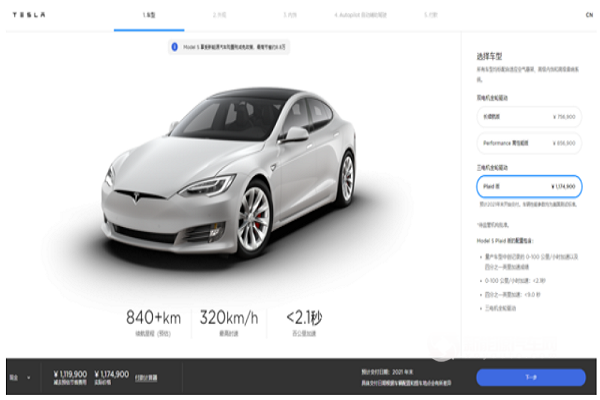Click the Tesla logo
Screen dimensions: 600x400
point(29,15)
